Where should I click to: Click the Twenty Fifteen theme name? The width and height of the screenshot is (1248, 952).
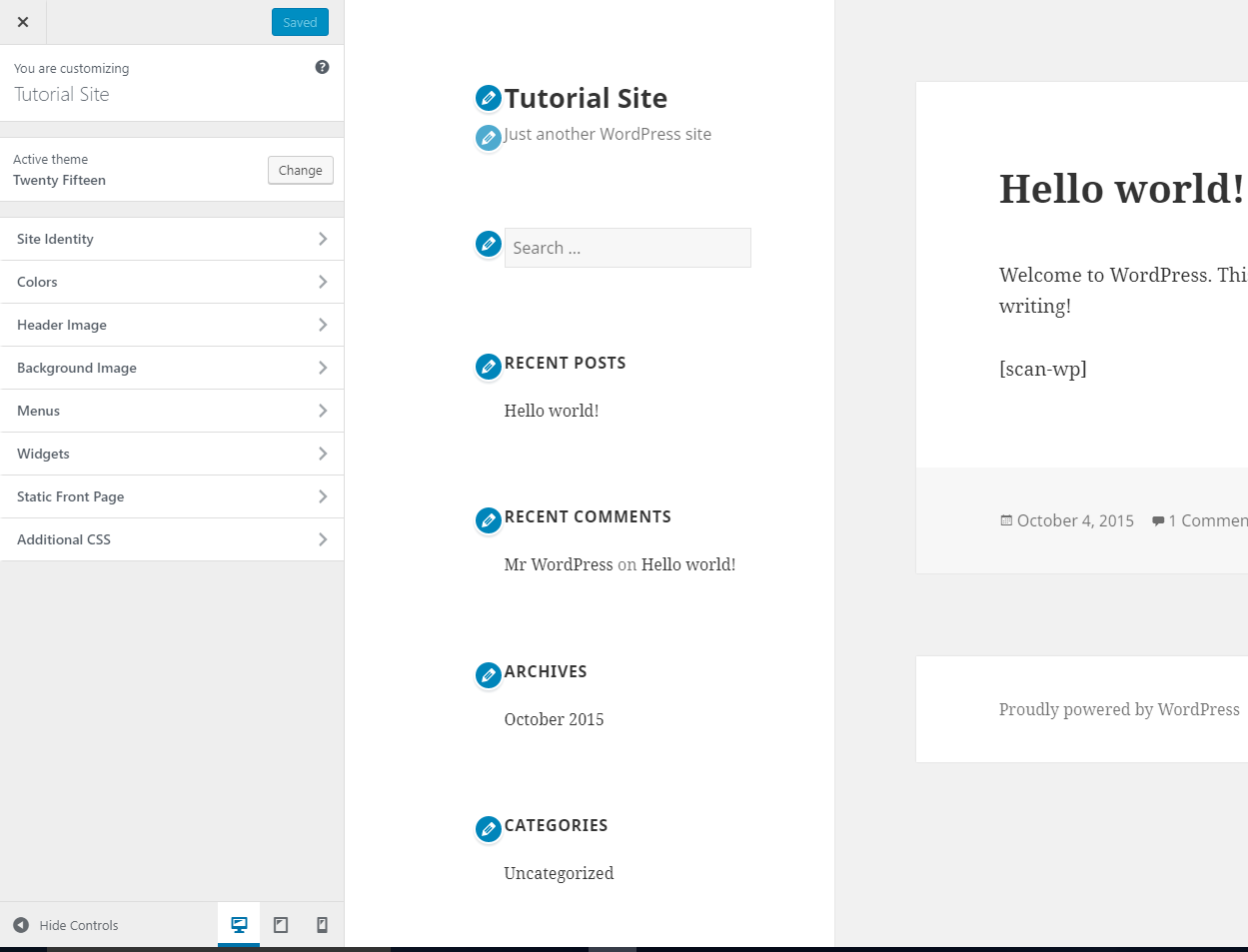point(59,180)
